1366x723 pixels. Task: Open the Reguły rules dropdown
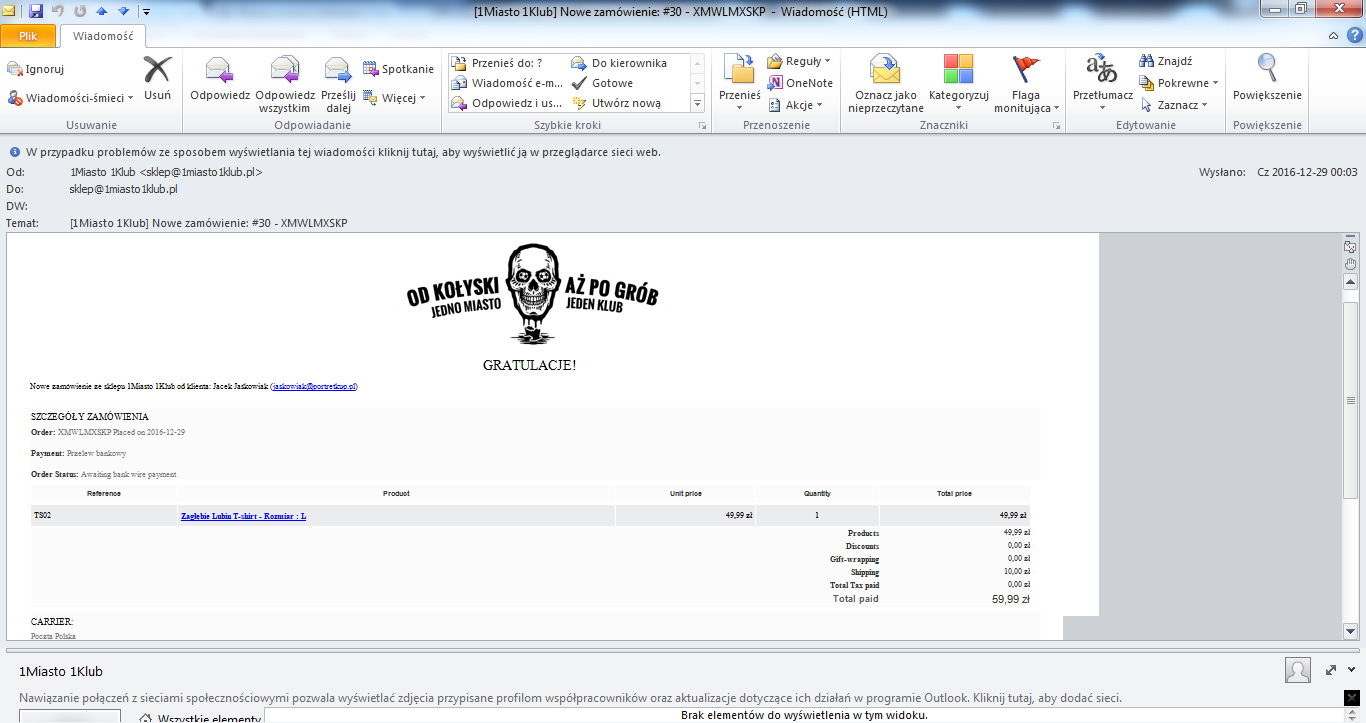click(x=799, y=62)
